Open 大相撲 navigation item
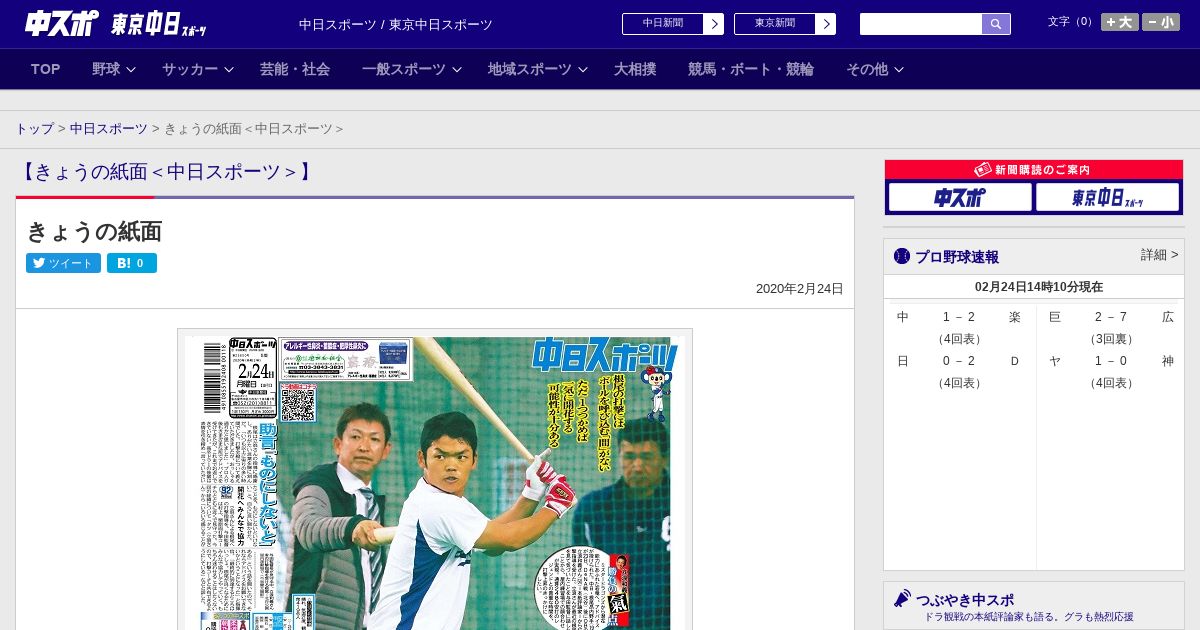 click(635, 69)
